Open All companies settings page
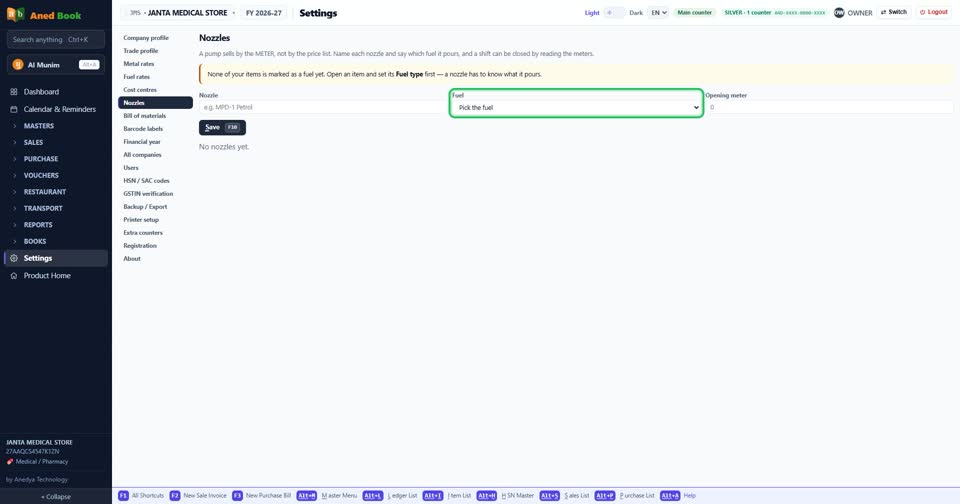The image size is (960, 504). [x=155, y=154]
